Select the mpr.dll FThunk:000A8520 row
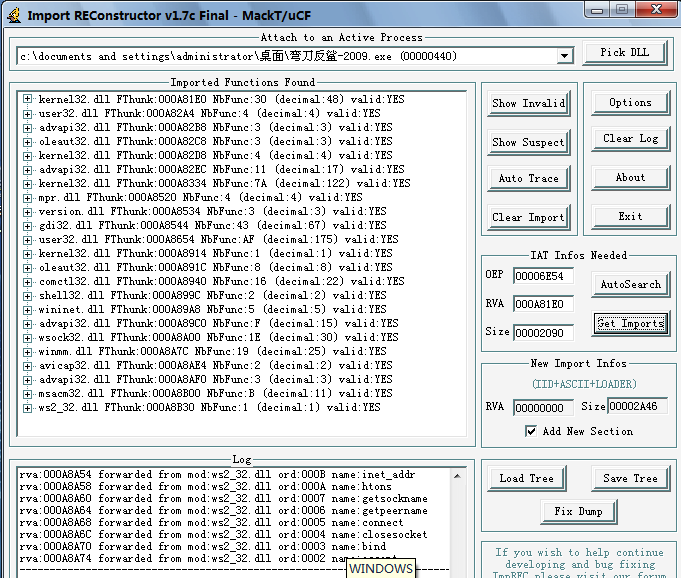 tap(200, 198)
